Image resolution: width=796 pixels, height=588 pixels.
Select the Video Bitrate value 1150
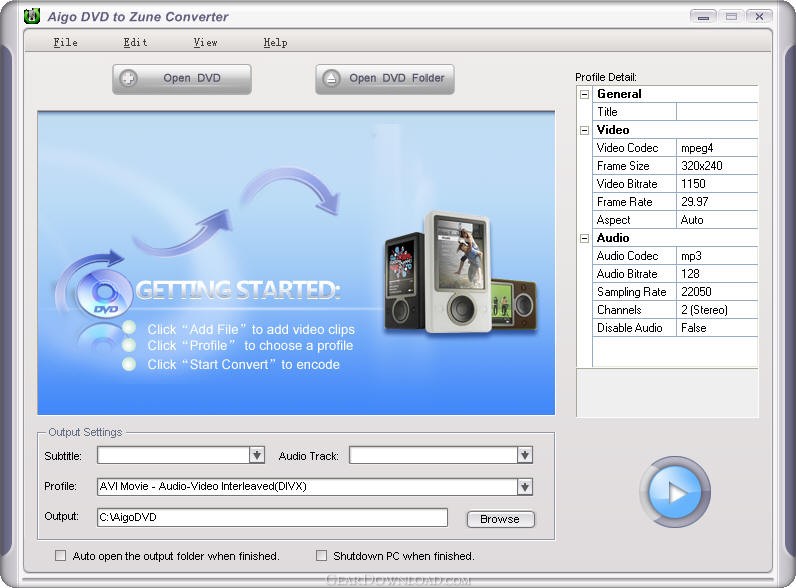pyautogui.click(x=717, y=184)
